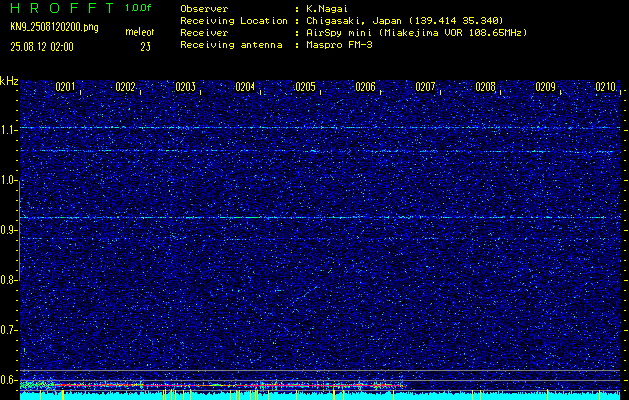
Task: Click the kHz axis unit label
Action: pyautogui.click(x=9, y=81)
